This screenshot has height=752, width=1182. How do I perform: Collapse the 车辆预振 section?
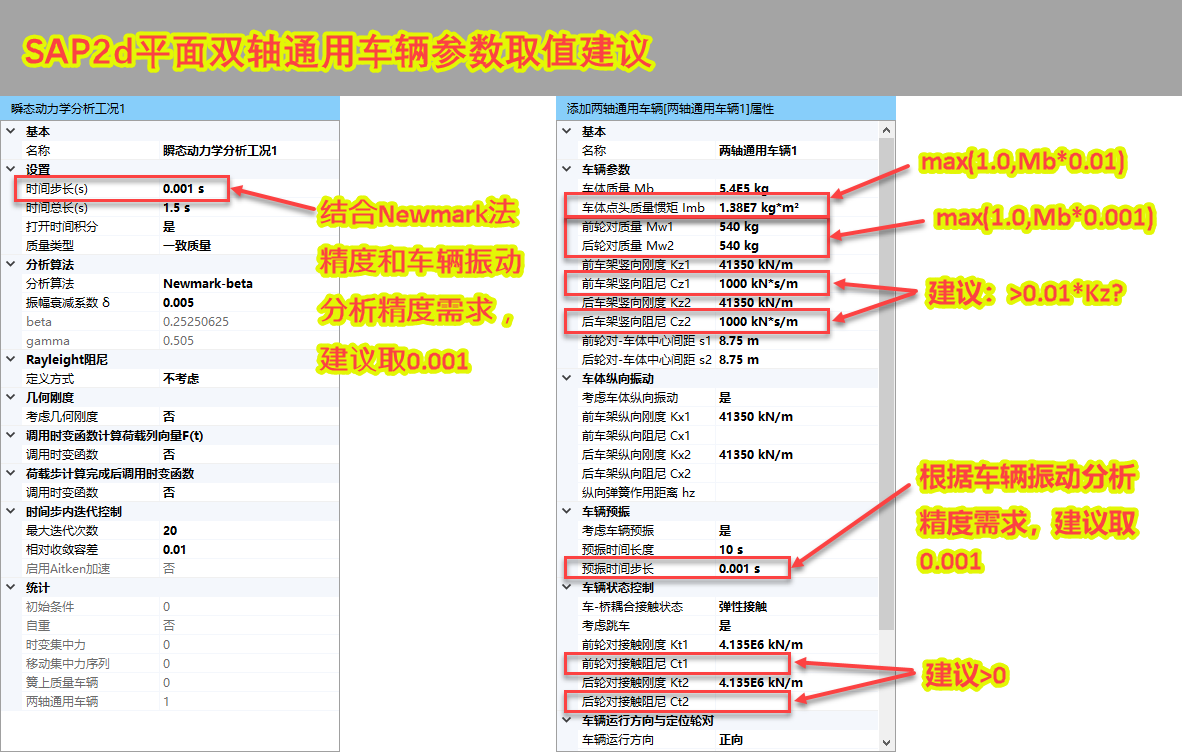[567, 511]
